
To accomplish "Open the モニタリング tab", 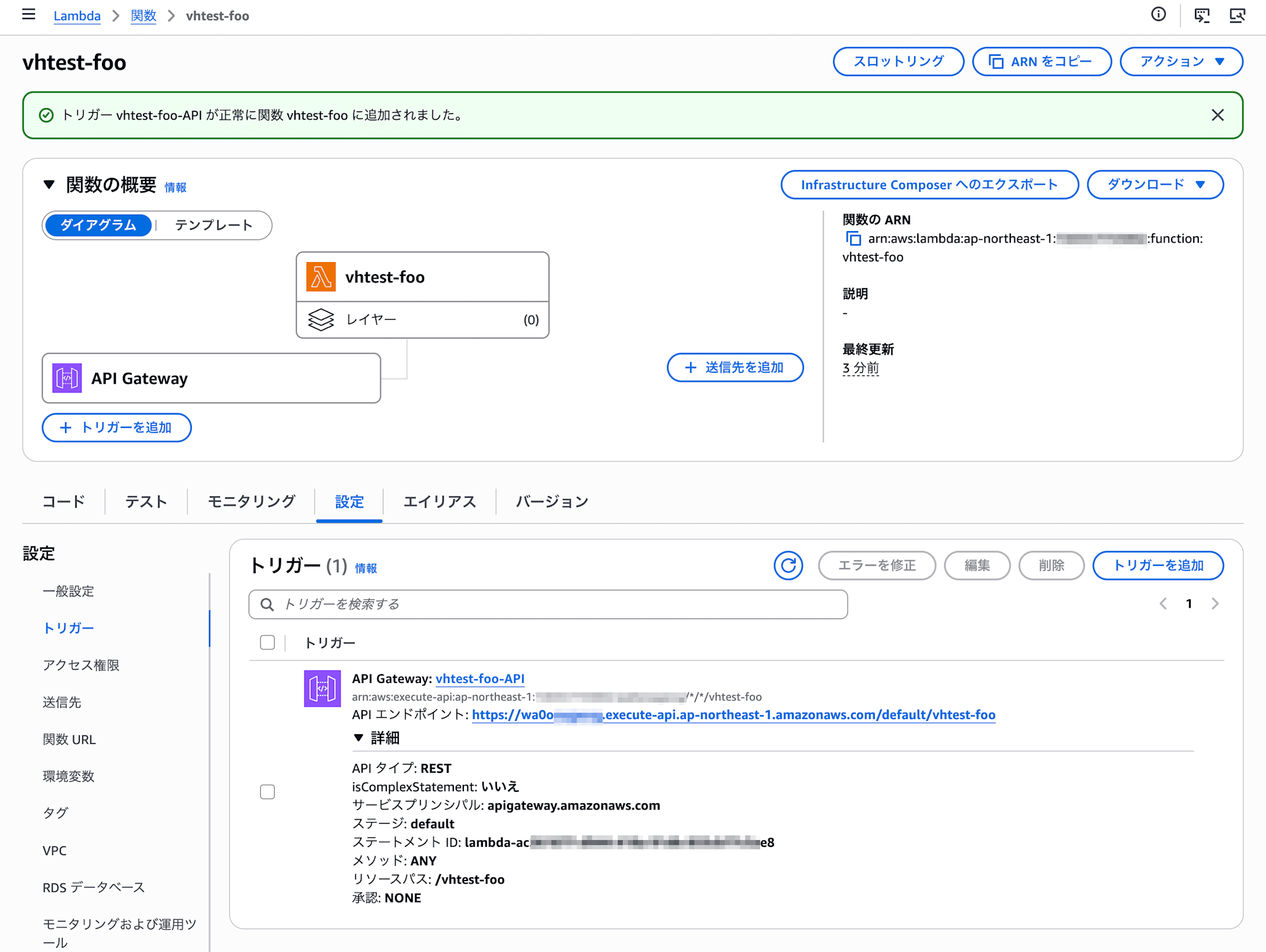I will click(x=251, y=502).
